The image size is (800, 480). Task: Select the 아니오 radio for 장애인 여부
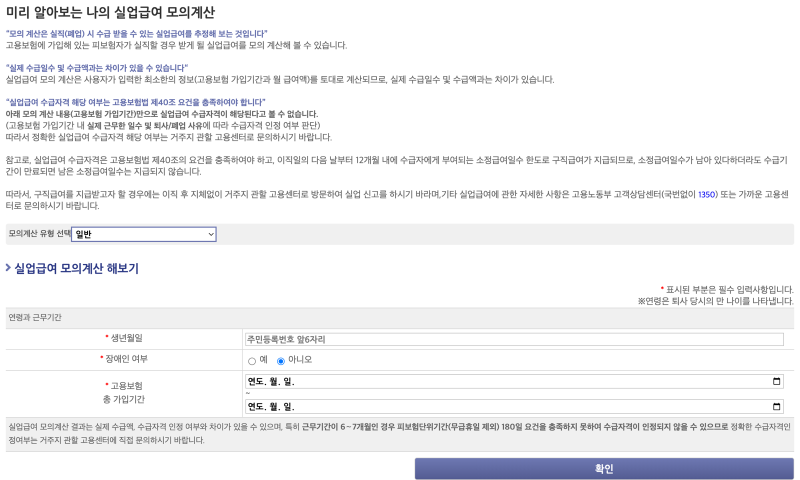pos(281,361)
